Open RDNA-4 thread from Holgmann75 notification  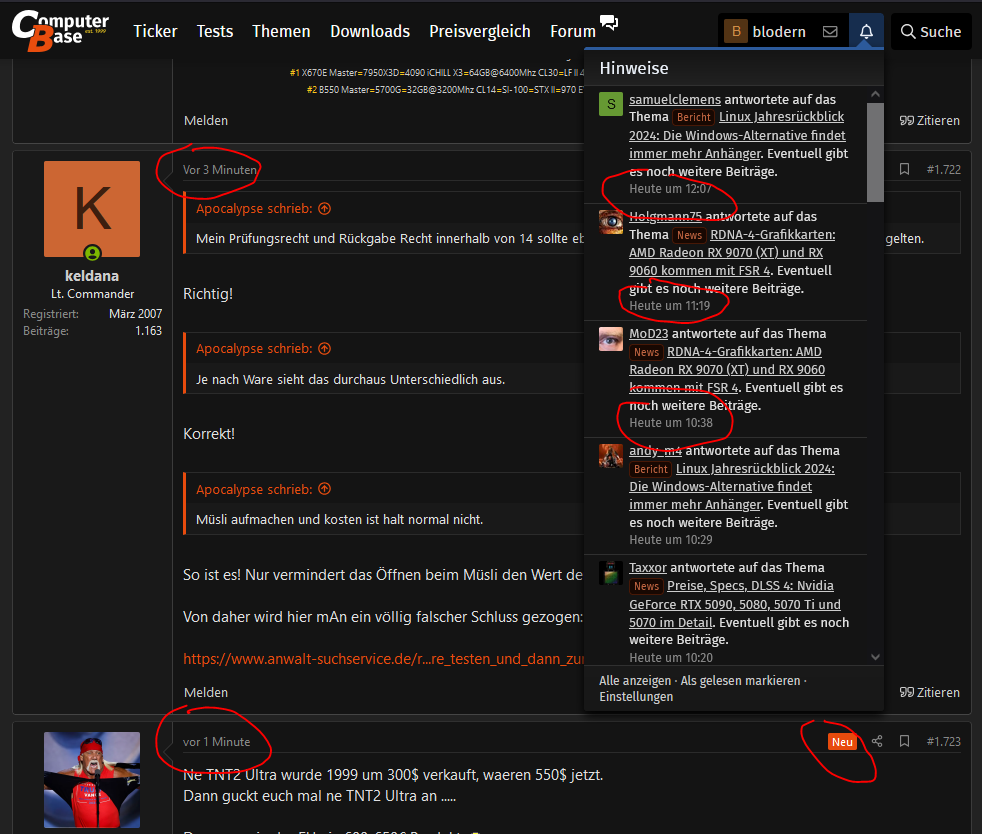coord(731,253)
